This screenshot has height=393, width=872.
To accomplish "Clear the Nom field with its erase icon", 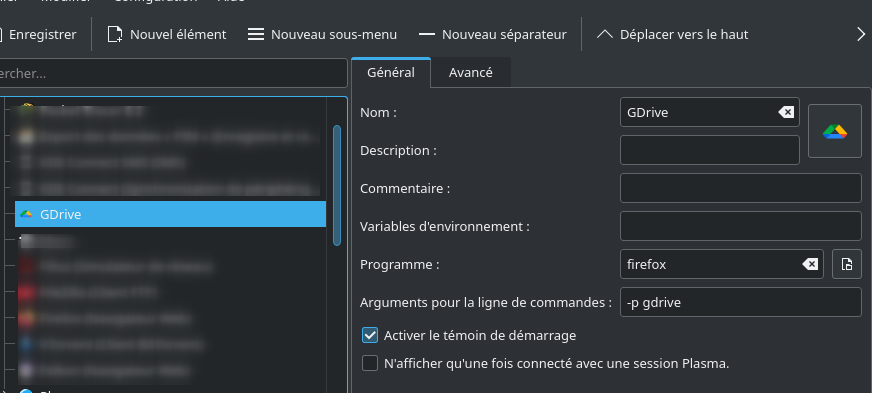I will tap(786, 112).
